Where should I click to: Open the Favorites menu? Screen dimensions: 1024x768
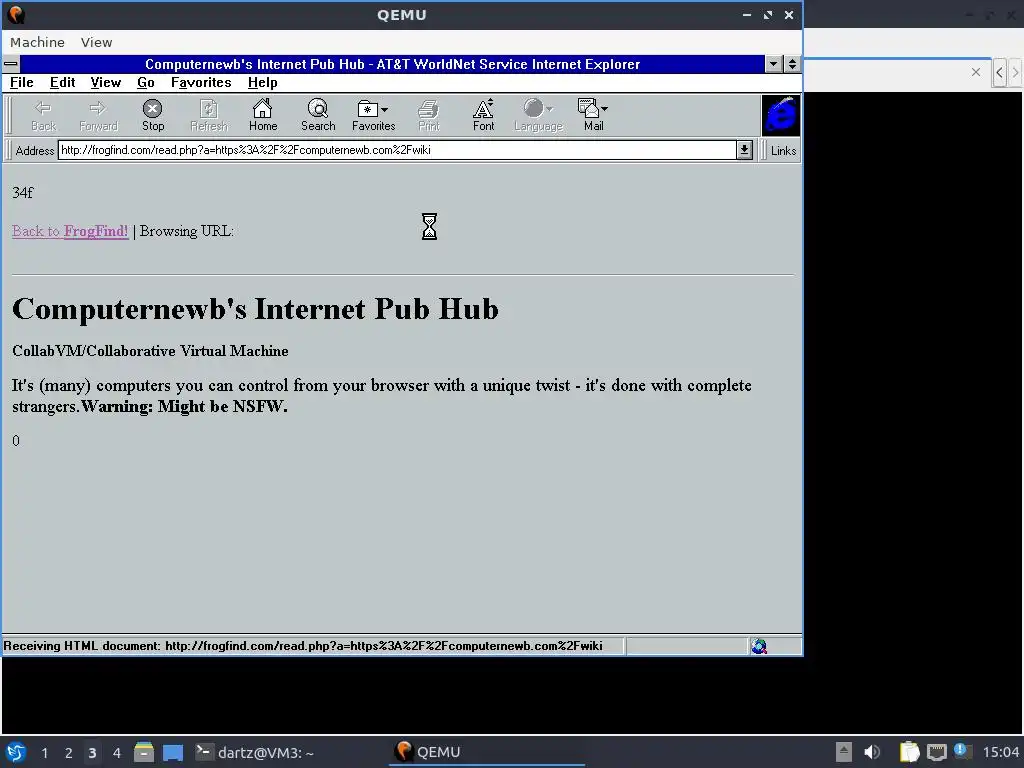coord(201,82)
